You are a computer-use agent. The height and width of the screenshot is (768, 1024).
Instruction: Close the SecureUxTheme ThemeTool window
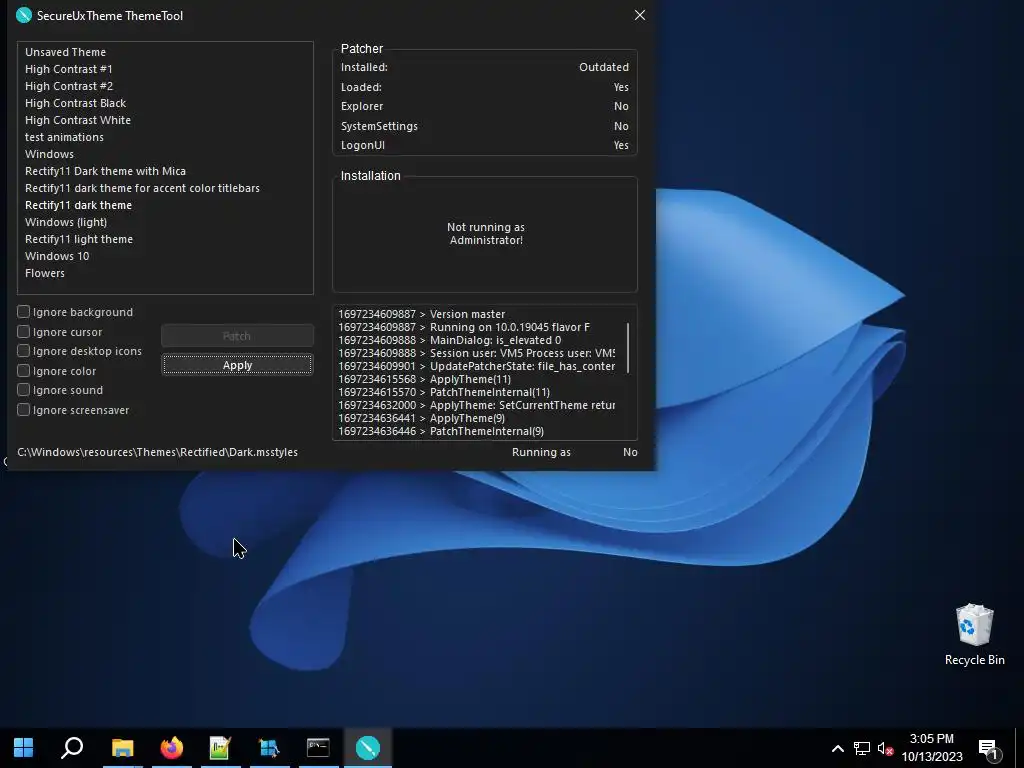click(639, 15)
